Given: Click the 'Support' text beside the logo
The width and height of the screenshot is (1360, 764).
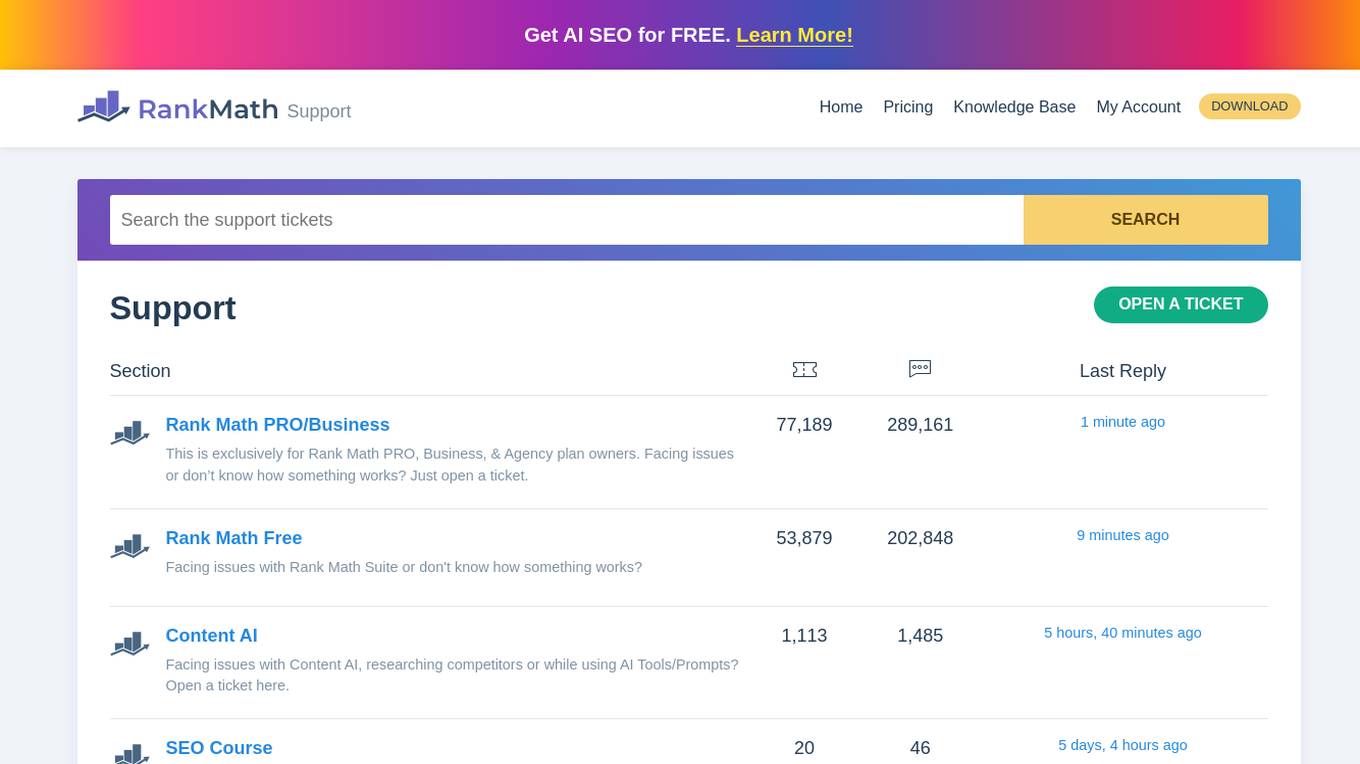Looking at the screenshot, I should tap(319, 111).
